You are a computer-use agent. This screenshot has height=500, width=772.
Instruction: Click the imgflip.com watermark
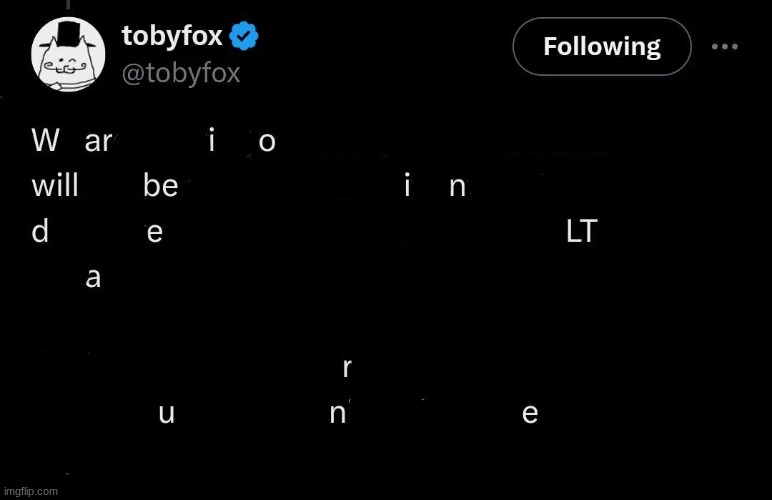tap(30, 491)
